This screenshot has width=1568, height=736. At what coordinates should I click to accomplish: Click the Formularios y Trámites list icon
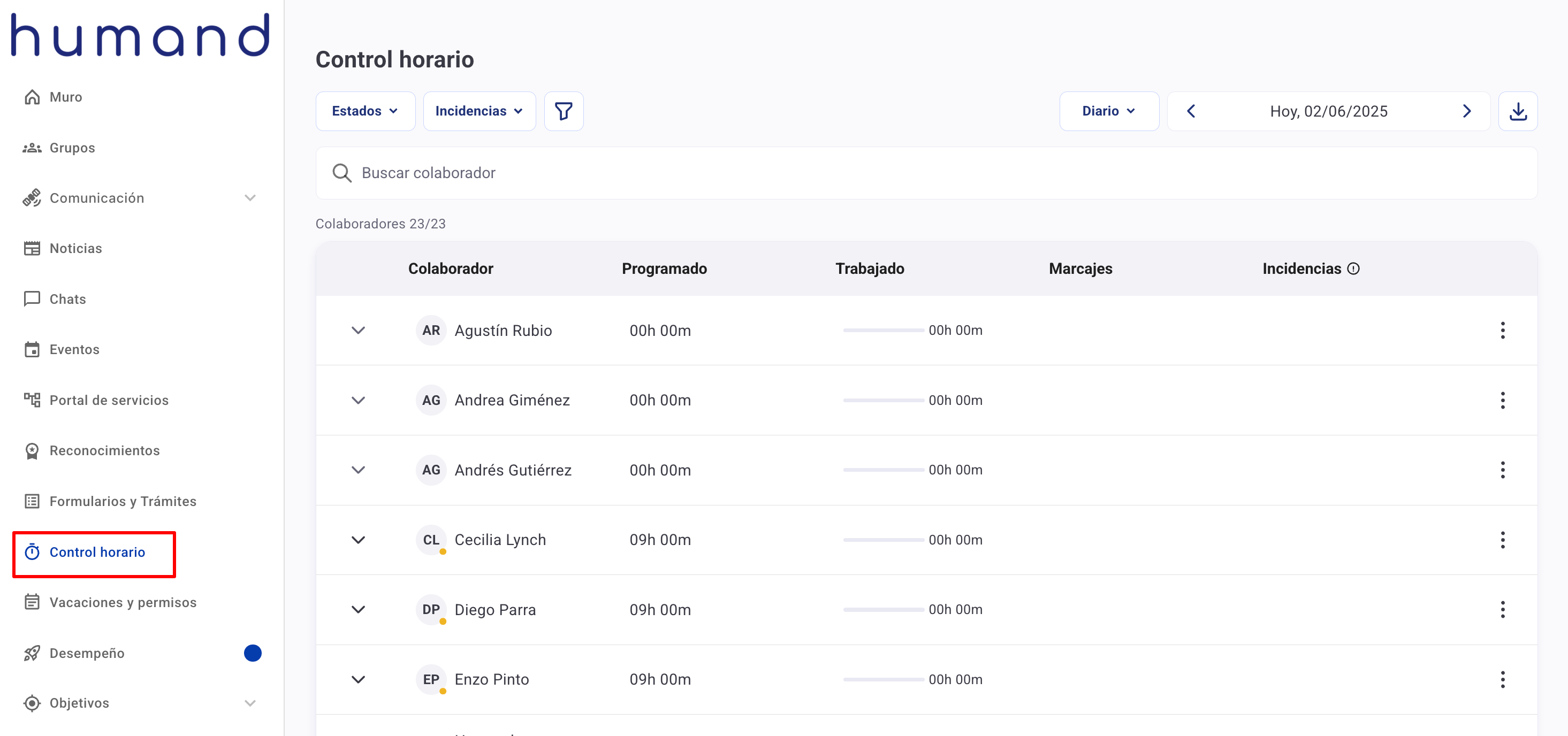coord(32,501)
